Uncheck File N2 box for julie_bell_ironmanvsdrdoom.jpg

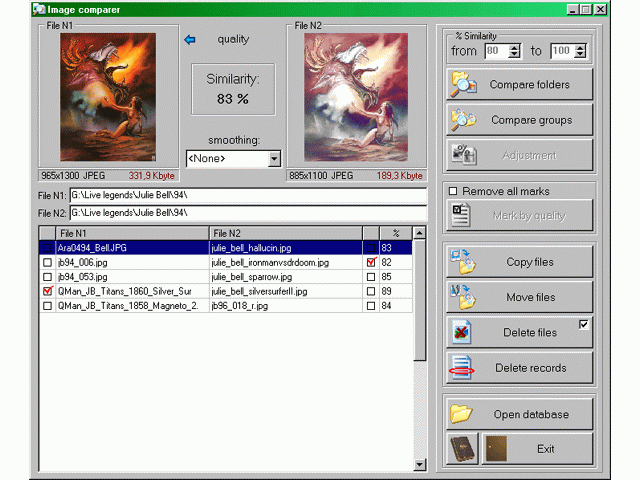[371, 262]
